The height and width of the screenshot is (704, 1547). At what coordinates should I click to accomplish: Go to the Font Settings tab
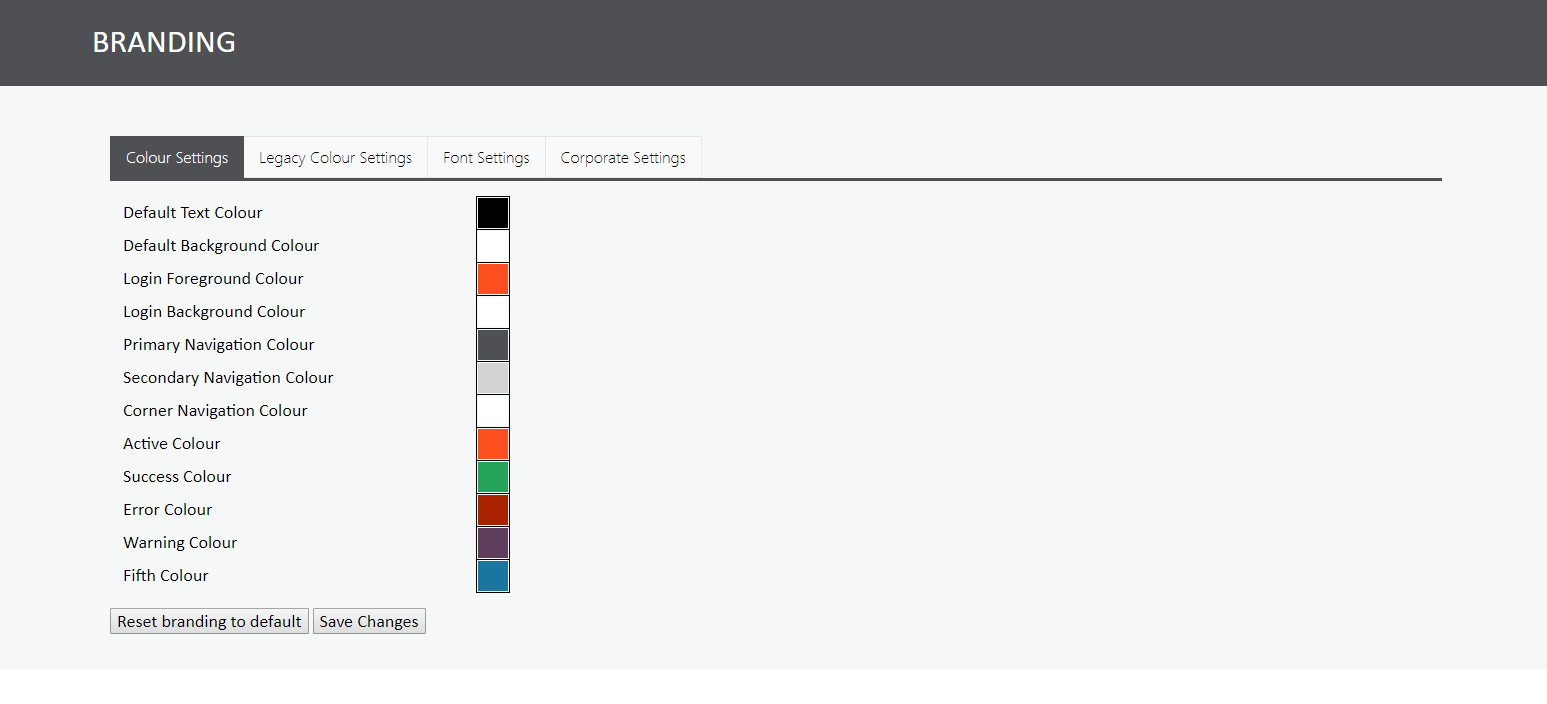[x=486, y=158]
